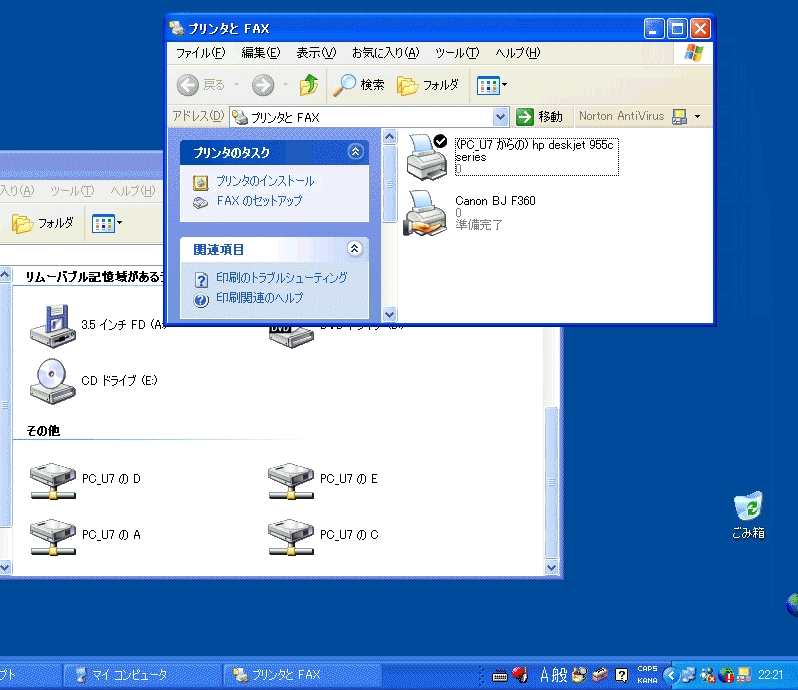798x690 pixels.
Task: Click プリンタと FAX taskbar button
Action: pos(303,675)
